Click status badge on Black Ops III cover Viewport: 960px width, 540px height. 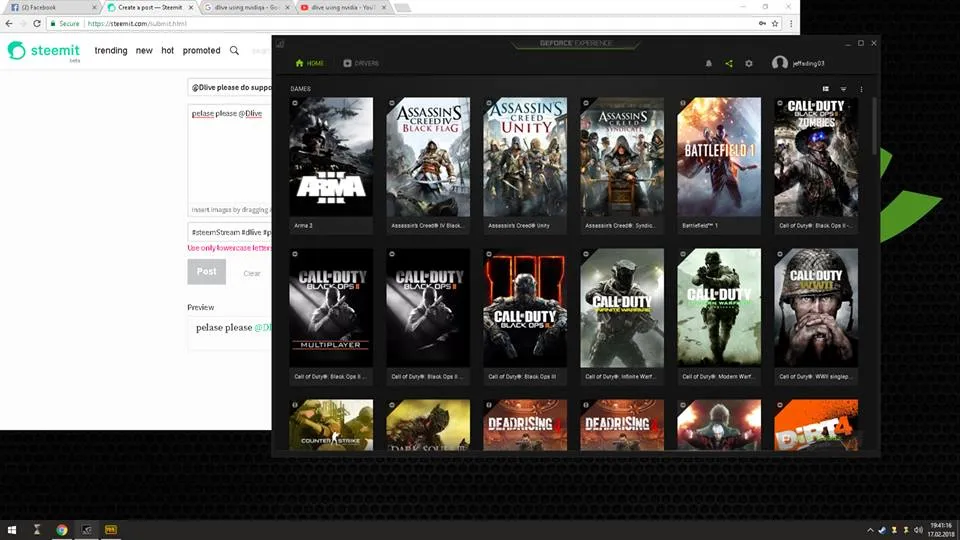[x=489, y=254]
